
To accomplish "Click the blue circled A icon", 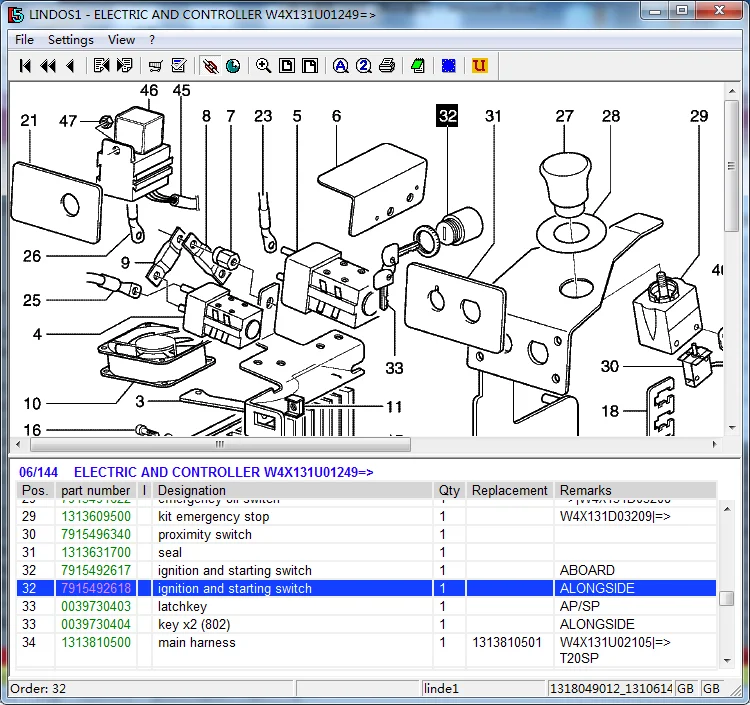I will pyautogui.click(x=340, y=66).
